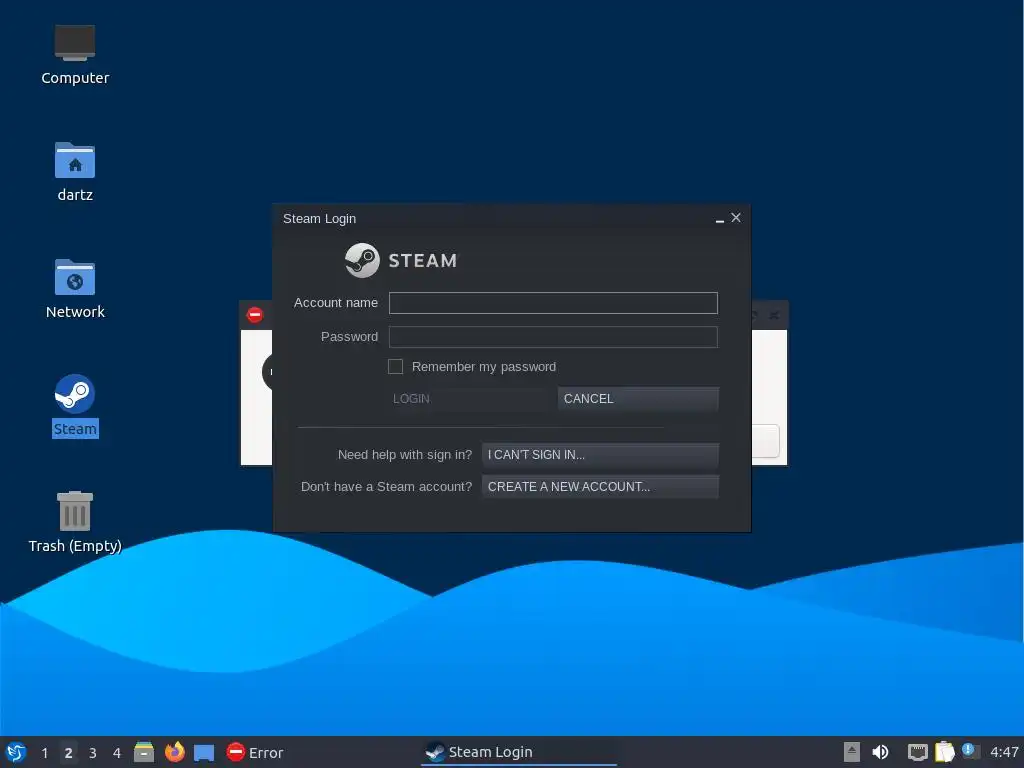Focus the Account name input field
Screen dimensions: 1024x768
(x=553, y=303)
